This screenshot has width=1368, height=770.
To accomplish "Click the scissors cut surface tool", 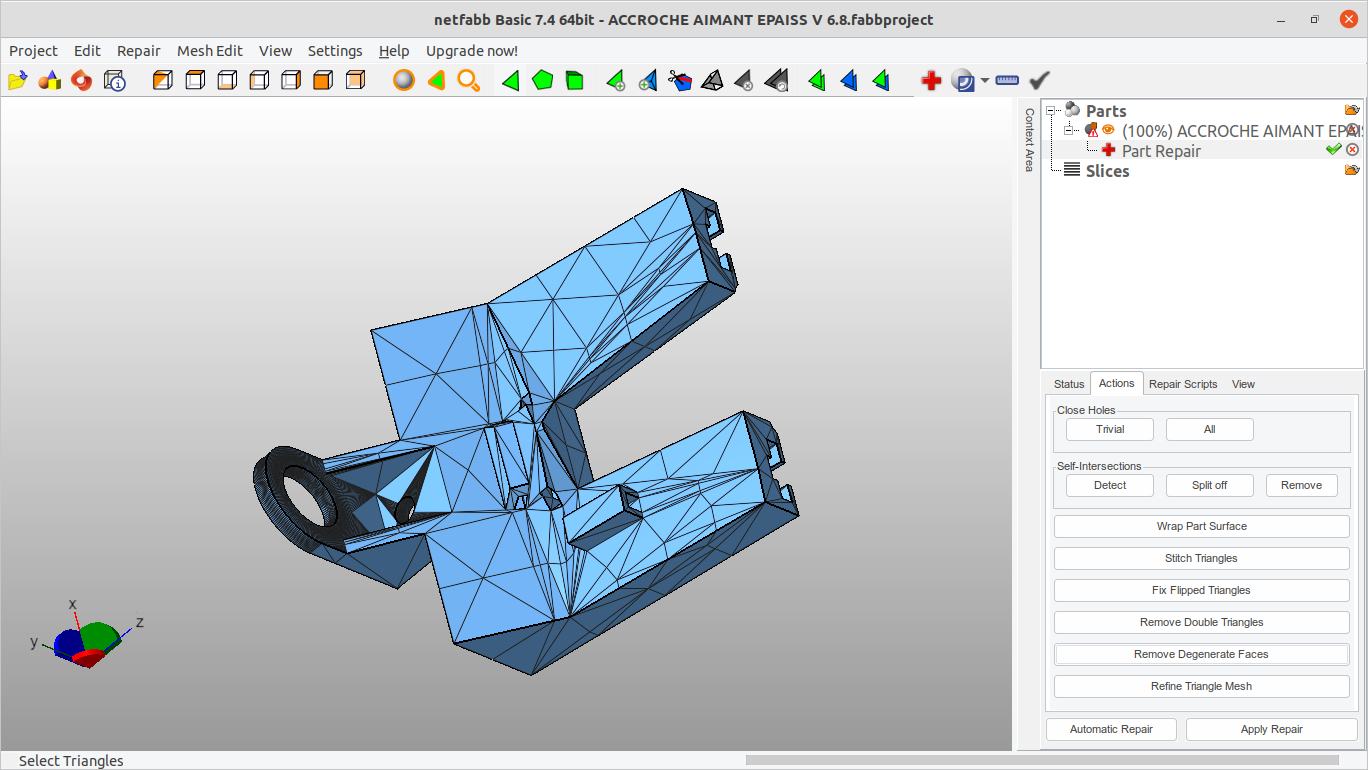I will (680, 81).
